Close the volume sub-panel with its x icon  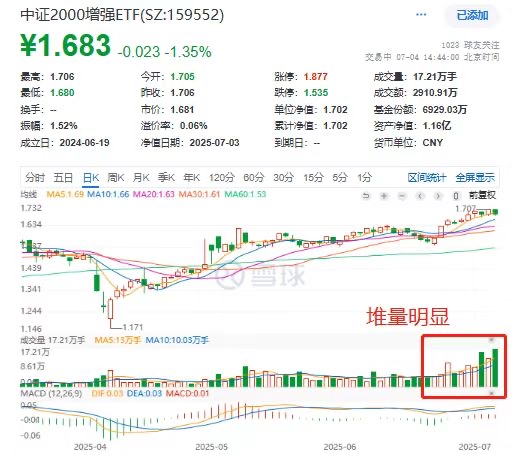coord(491,340)
